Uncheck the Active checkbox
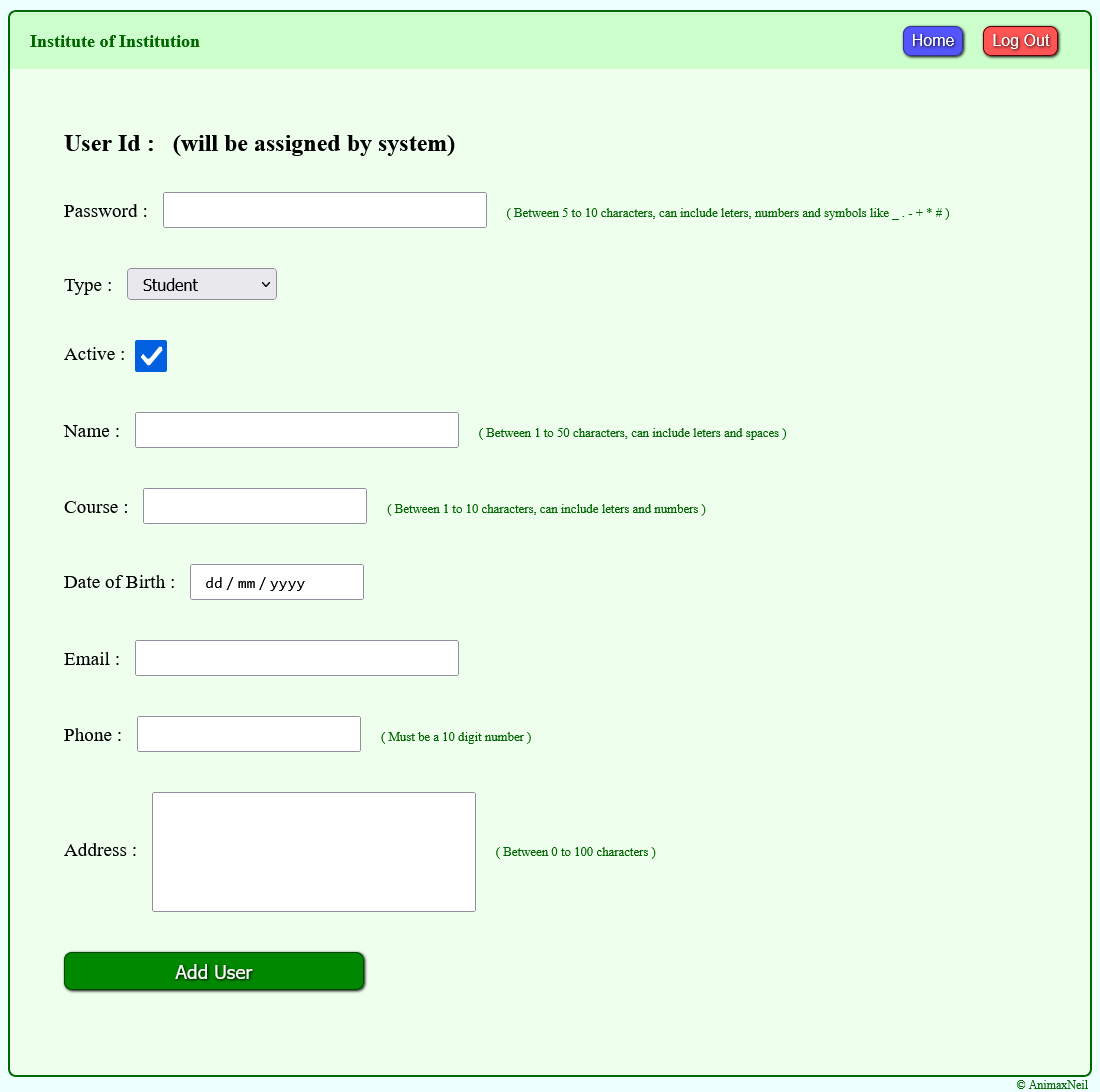The height and width of the screenshot is (1092, 1100). [x=151, y=356]
